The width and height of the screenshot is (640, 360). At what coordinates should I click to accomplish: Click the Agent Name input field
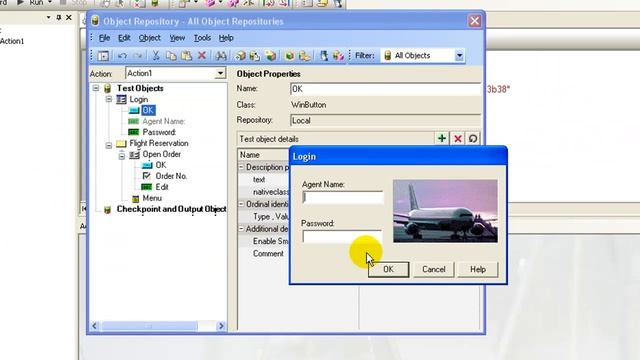click(343, 198)
